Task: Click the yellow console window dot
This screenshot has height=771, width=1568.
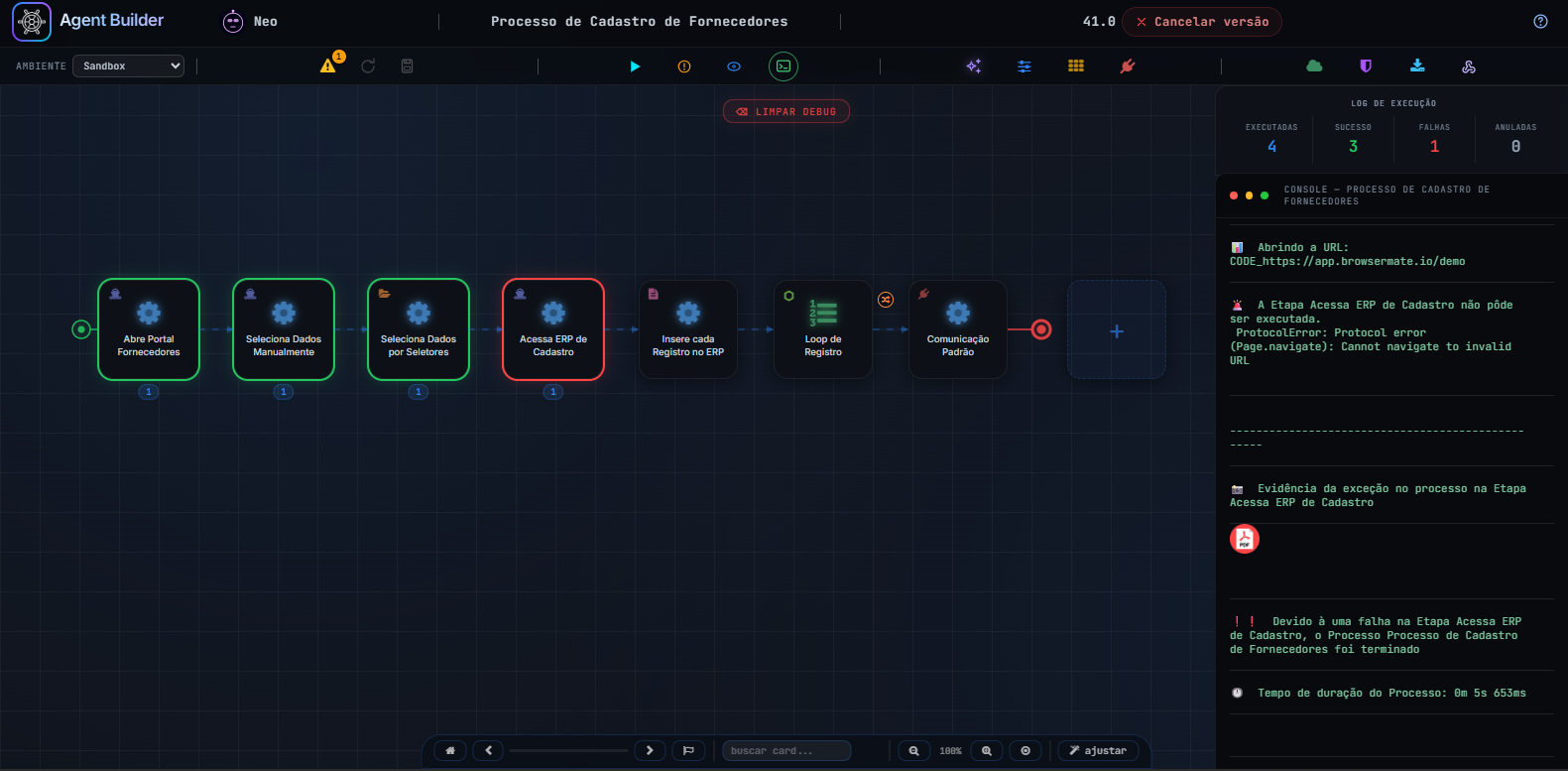Action: point(1249,195)
